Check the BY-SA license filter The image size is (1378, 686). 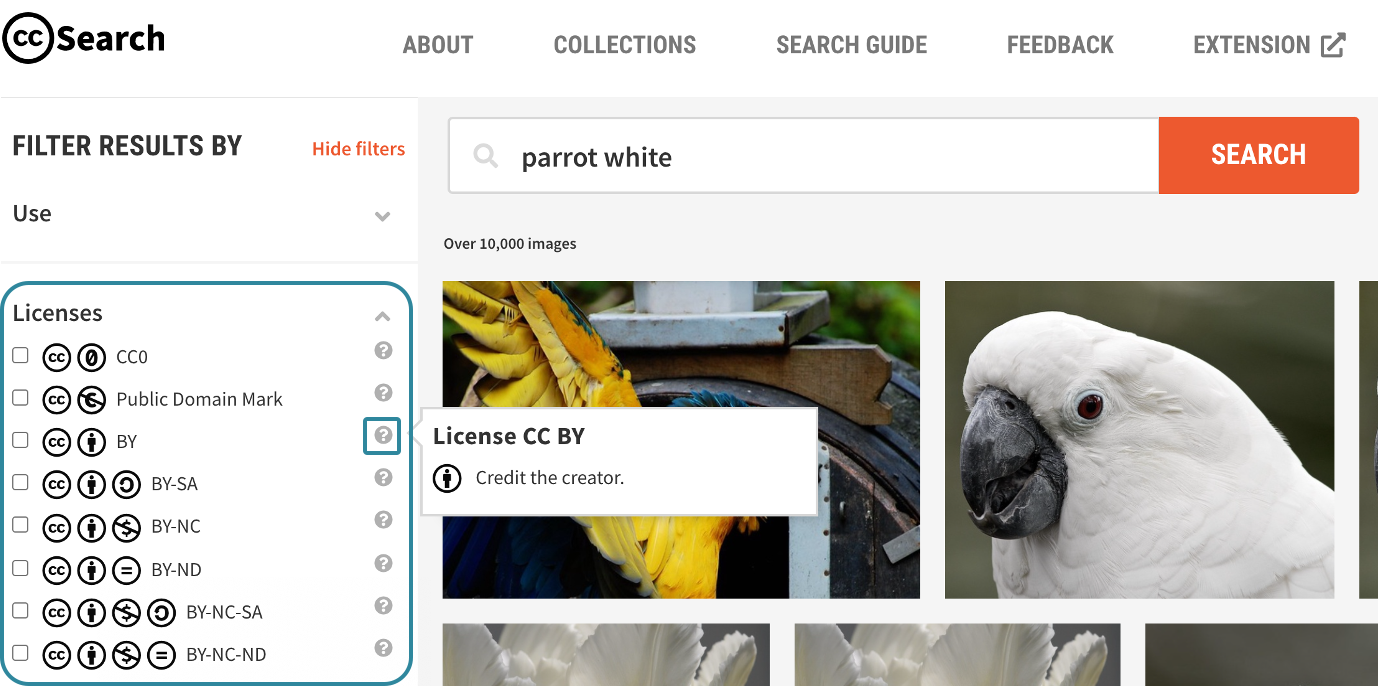[x=20, y=480]
